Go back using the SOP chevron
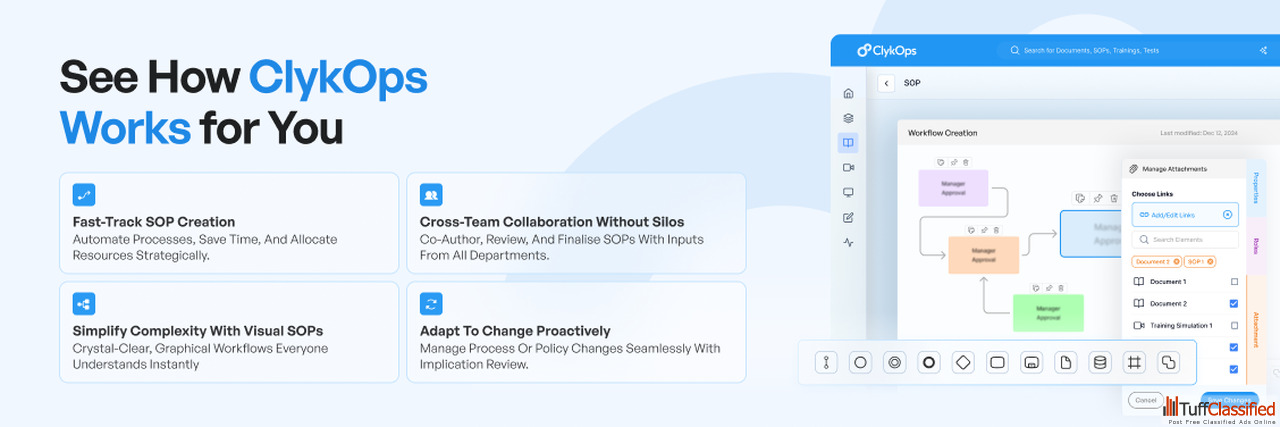Screen dimensions: 1280x427 point(886,84)
